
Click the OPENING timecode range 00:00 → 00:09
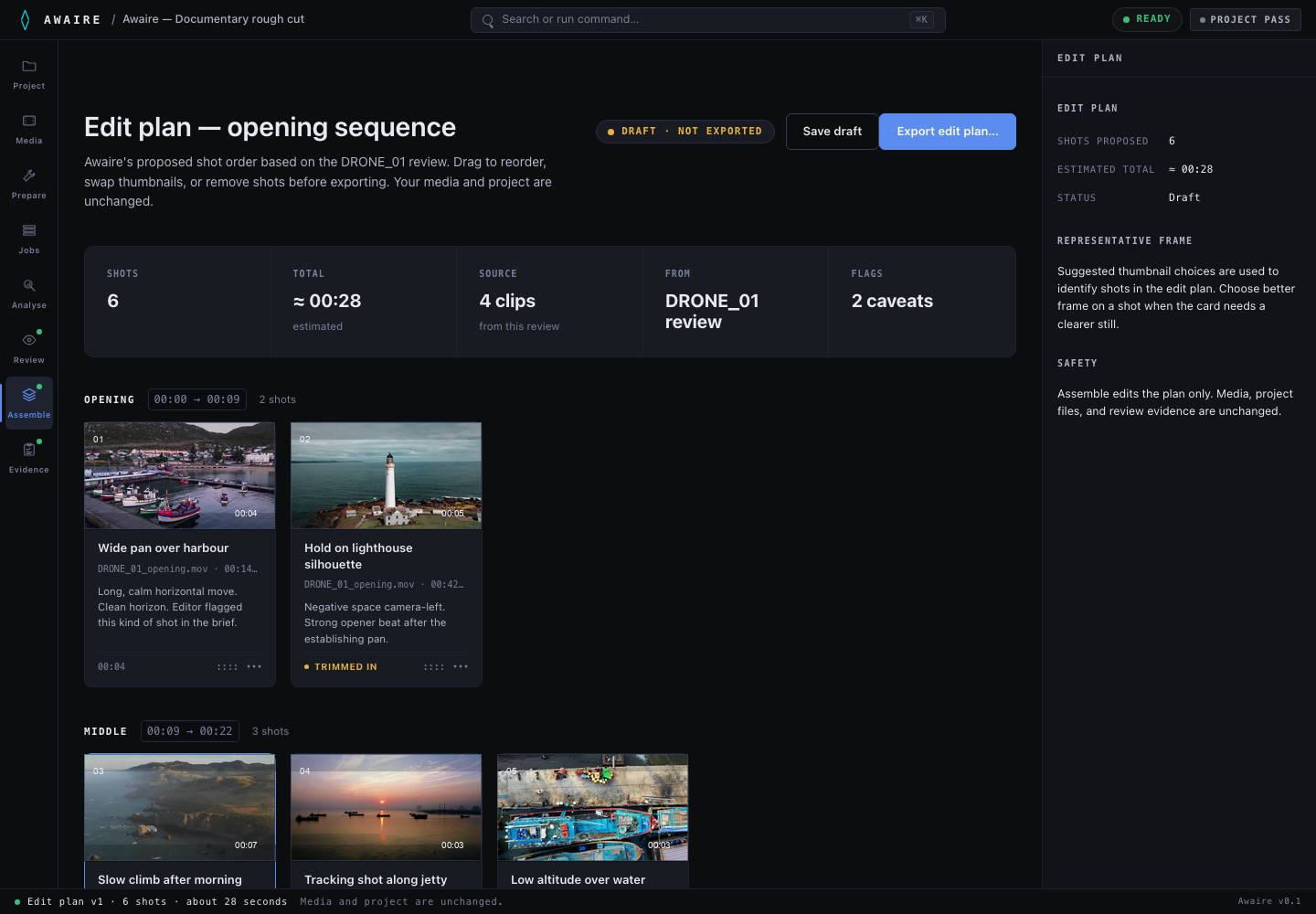(x=197, y=399)
